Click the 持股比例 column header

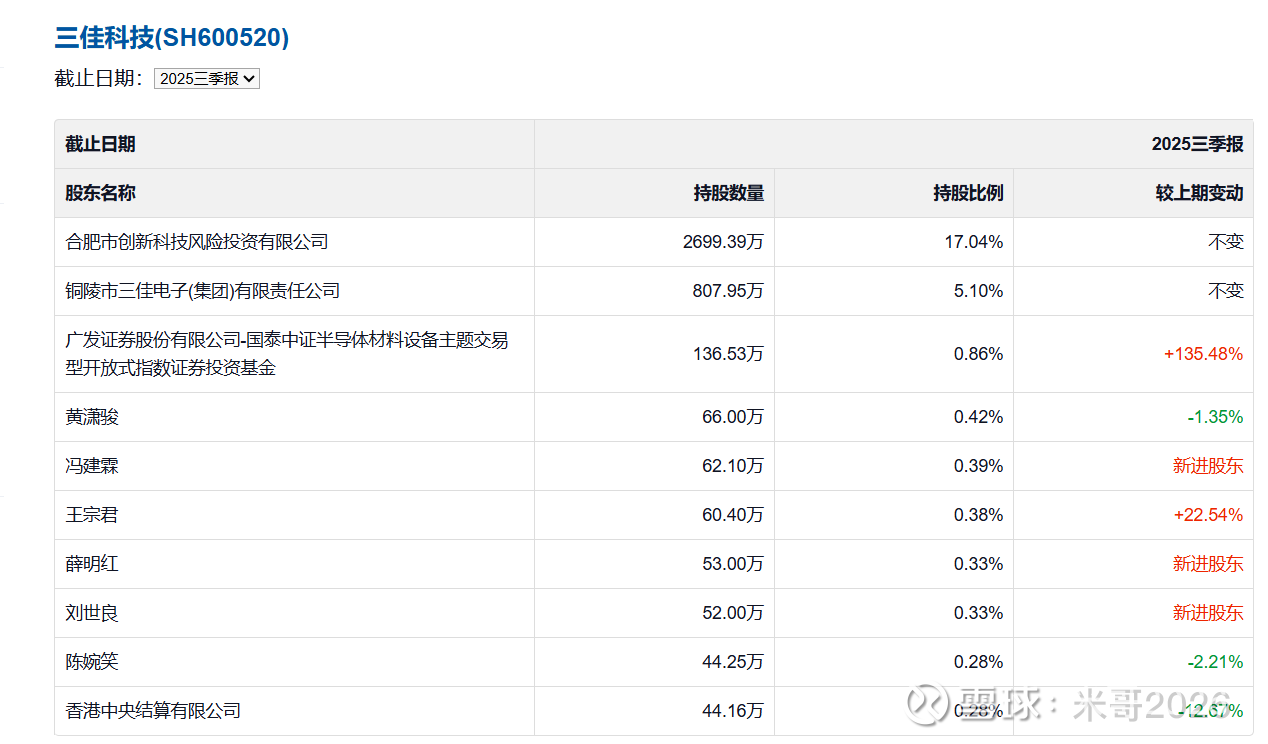(967, 193)
